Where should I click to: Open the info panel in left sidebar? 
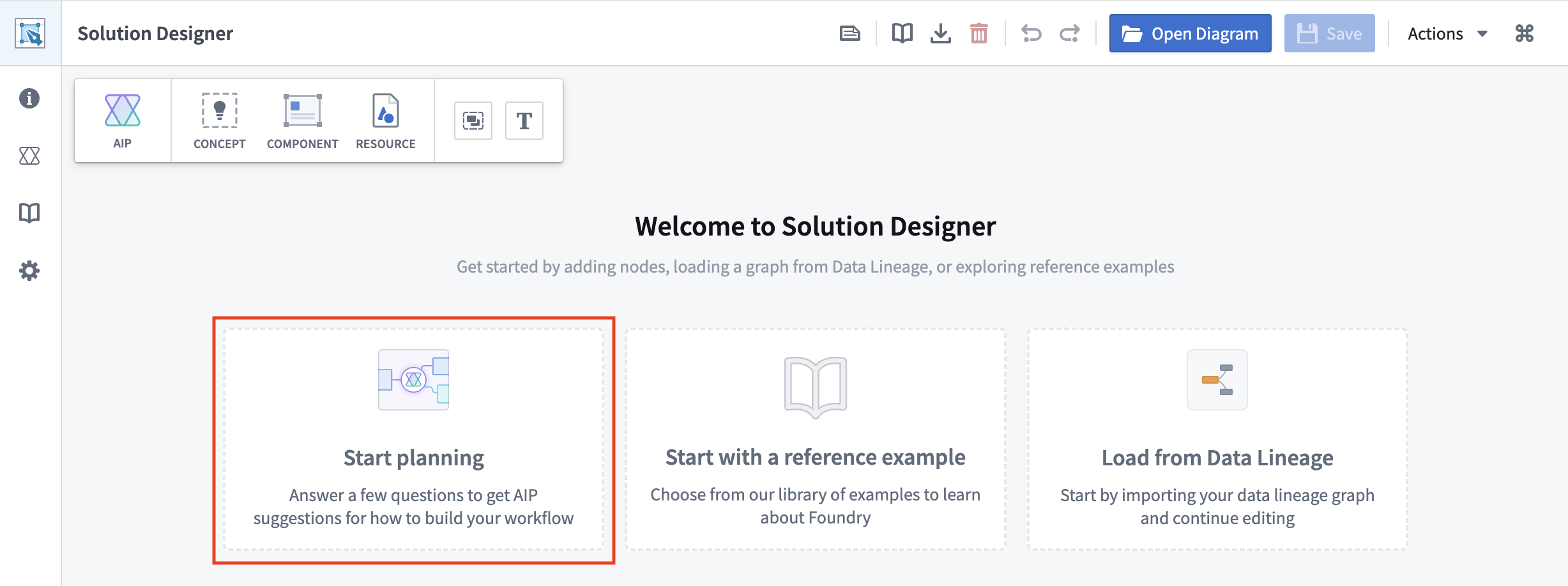[x=29, y=98]
